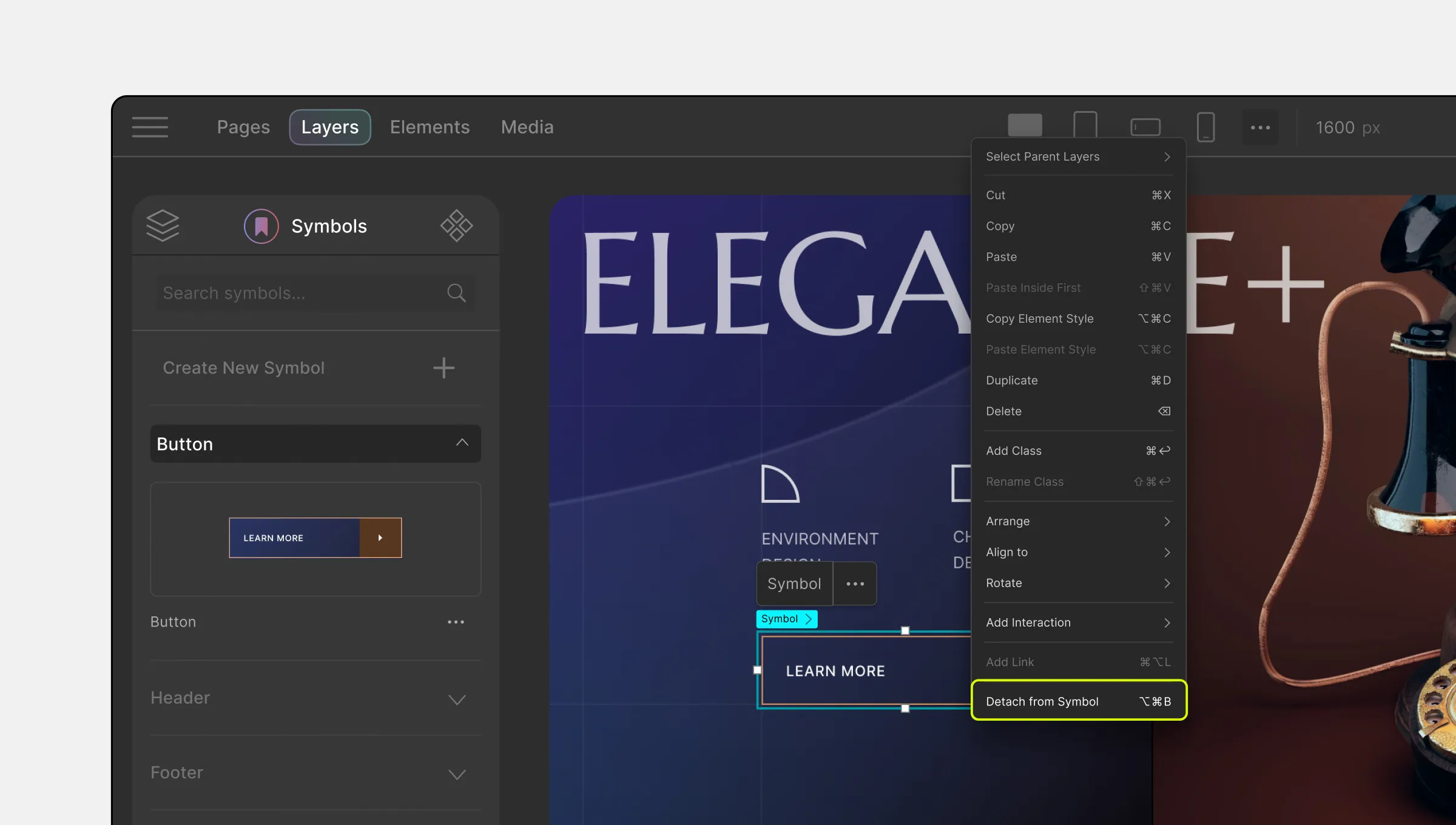1456x825 pixels.
Task: Click the Symbol label on canvas toolbar
Action: click(x=794, y=584)
